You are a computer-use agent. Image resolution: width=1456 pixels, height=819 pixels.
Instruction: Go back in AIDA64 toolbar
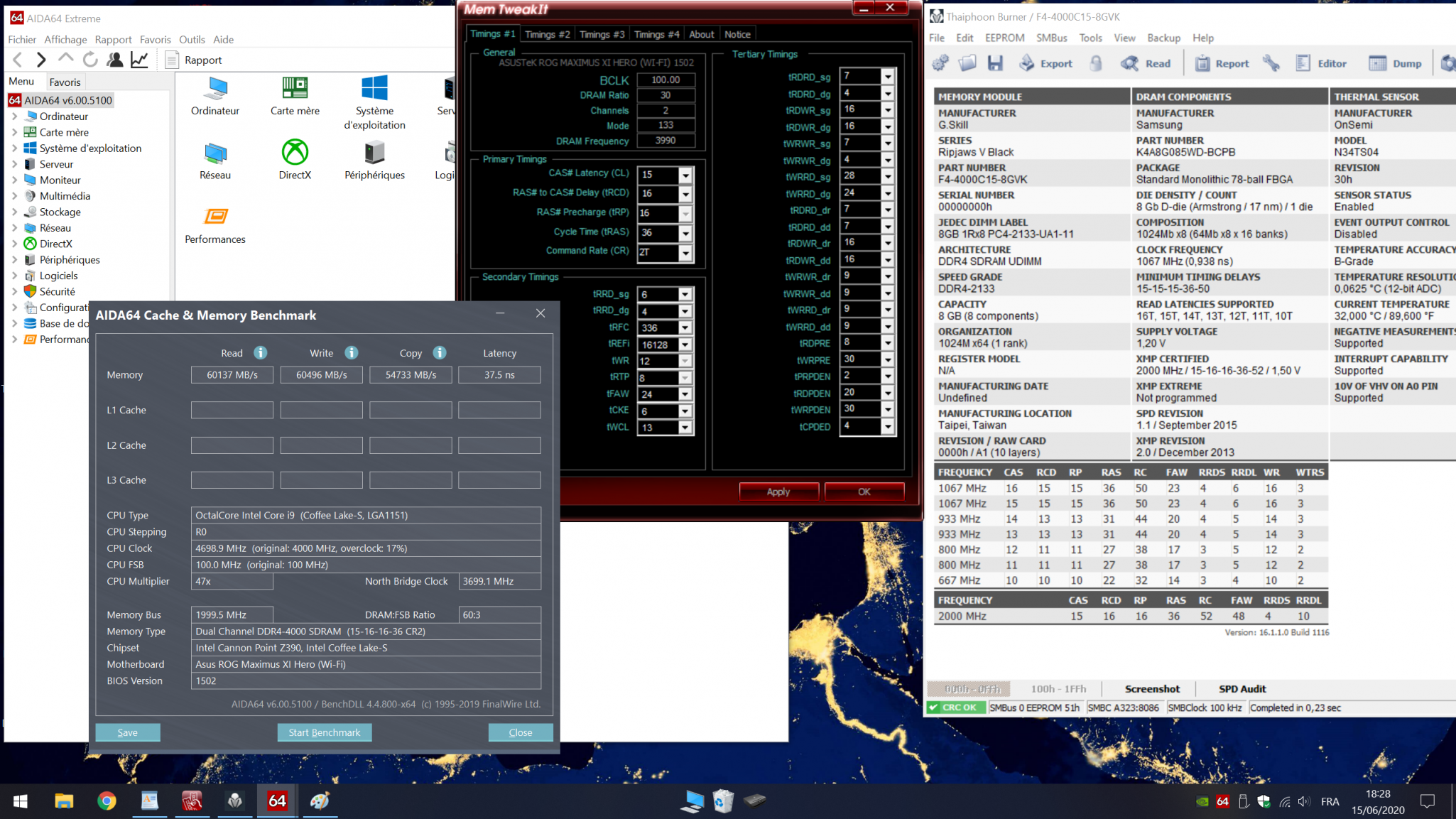(x=18, y=60)
